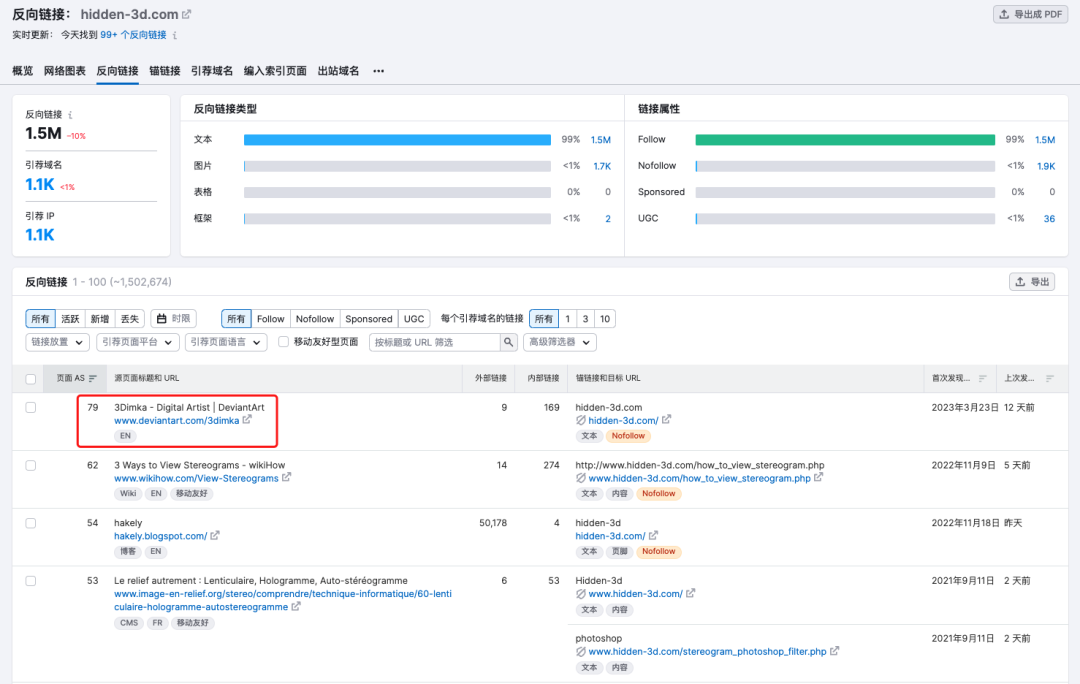Filter backlinks by "丢失" status
The image size is (1080, 684).
click(129, 319)
